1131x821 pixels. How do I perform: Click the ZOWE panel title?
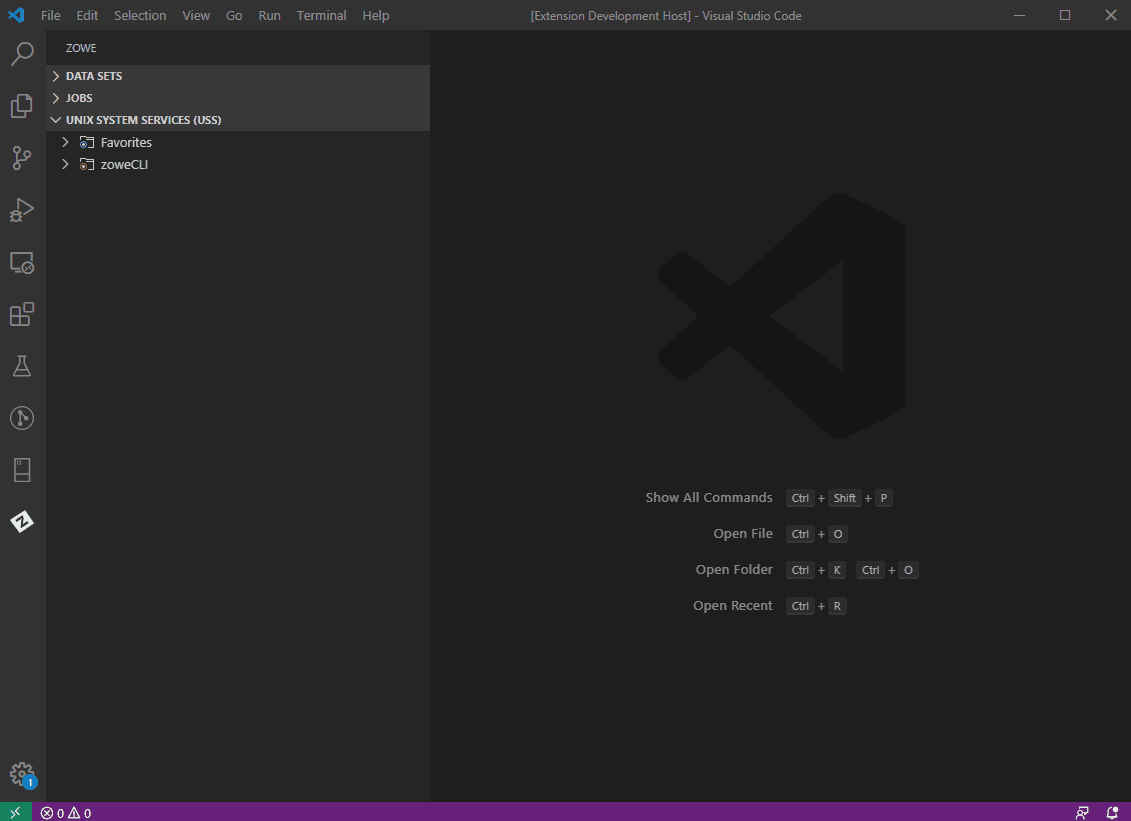(x=81, y=48)
